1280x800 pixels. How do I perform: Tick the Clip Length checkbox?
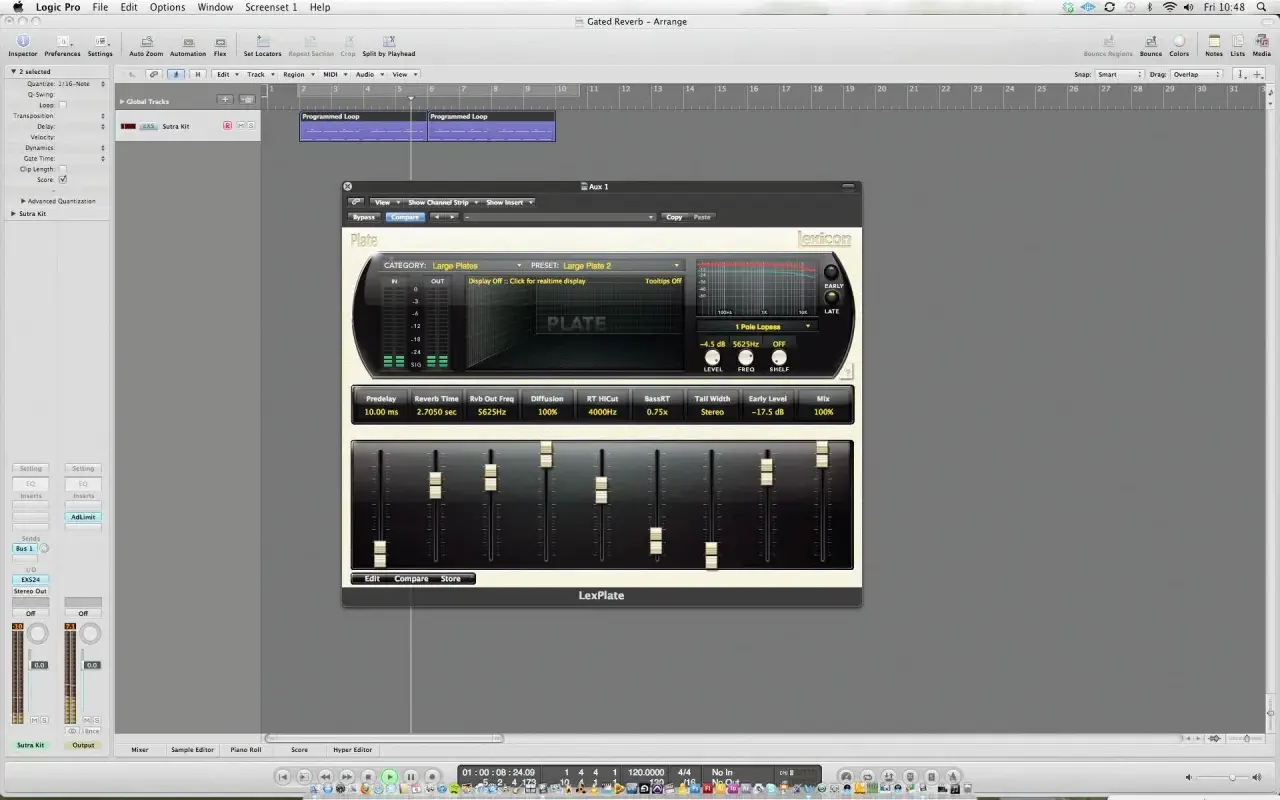click(x=63, y=169)
